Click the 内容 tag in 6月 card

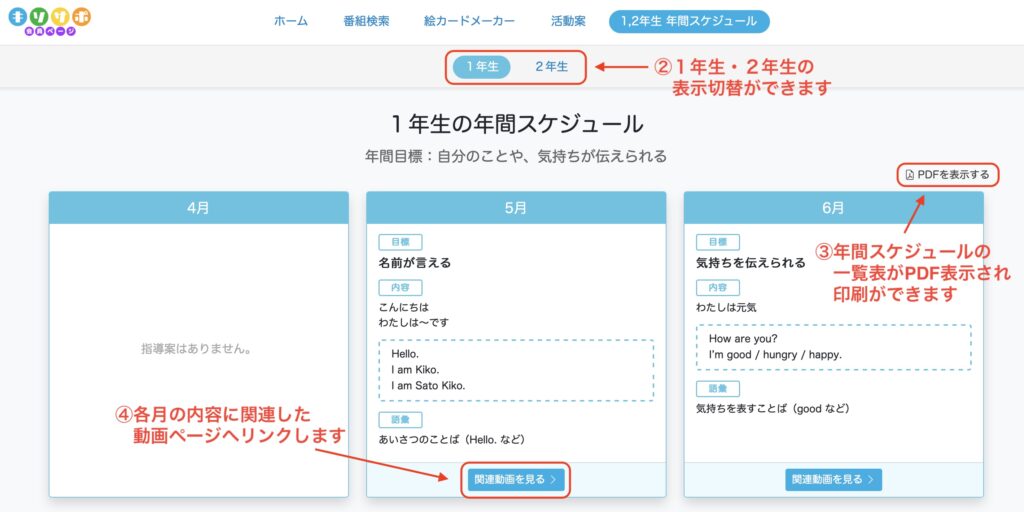point(718,288)
